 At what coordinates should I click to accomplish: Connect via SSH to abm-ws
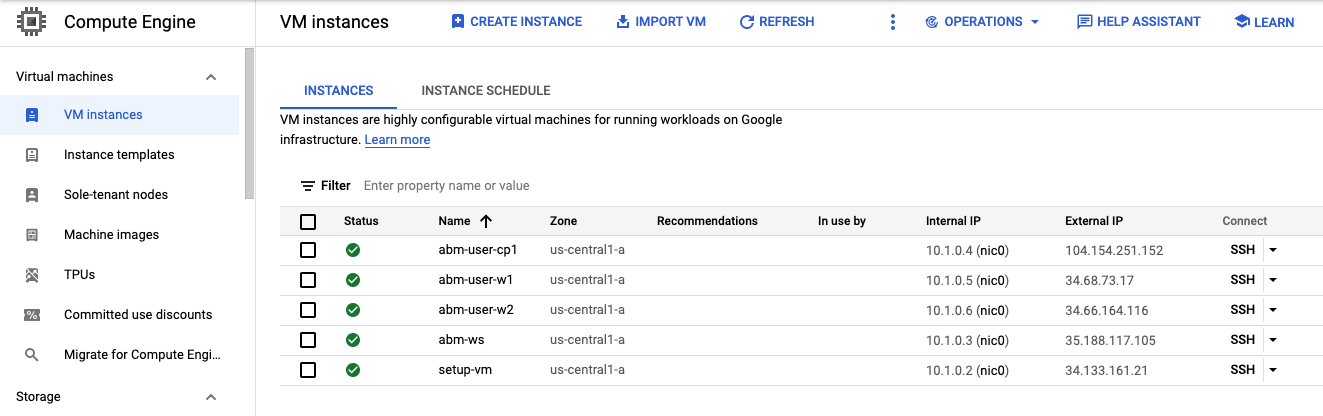[1242, 340]
